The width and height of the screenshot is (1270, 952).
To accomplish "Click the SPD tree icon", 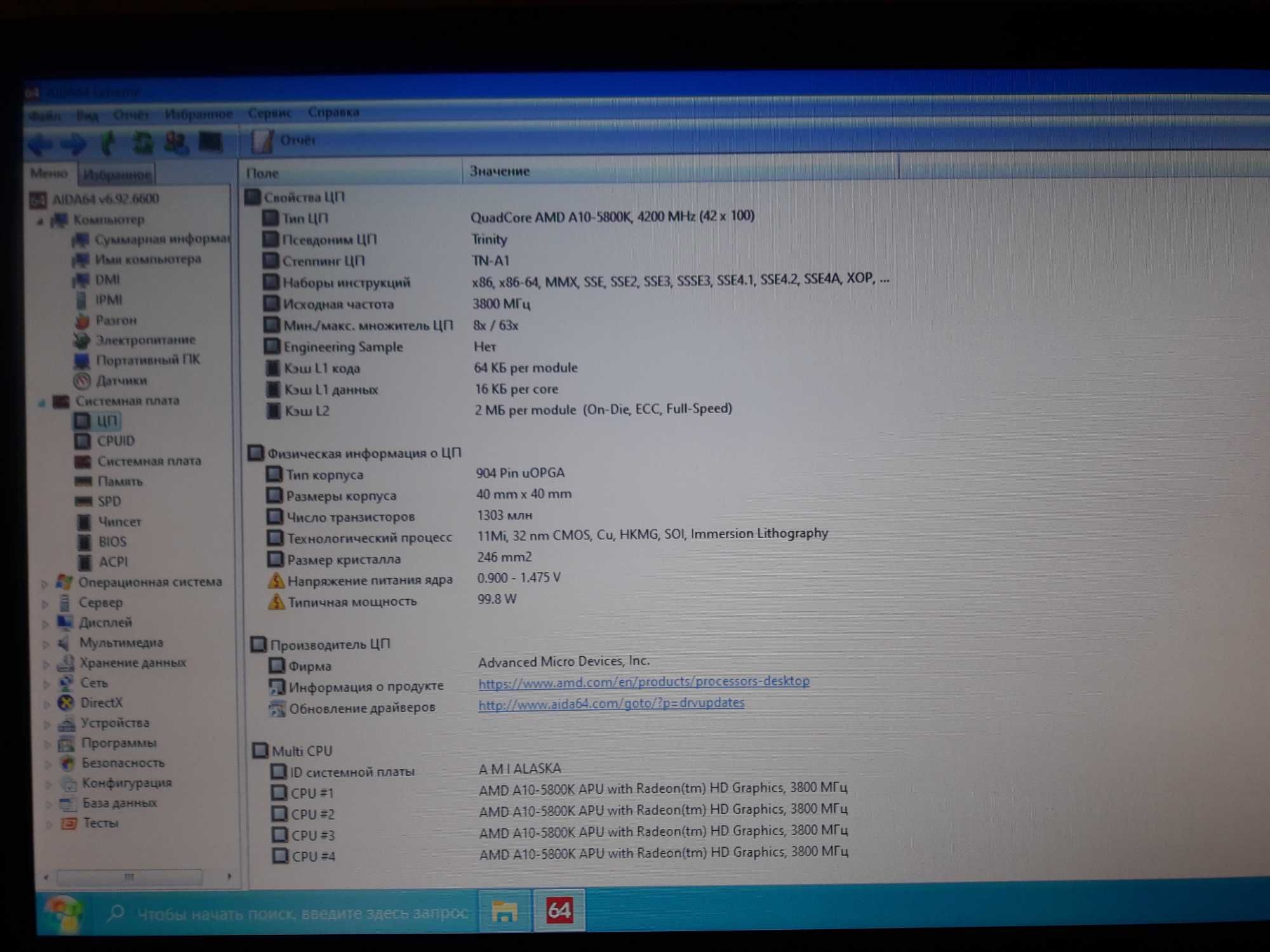I will 83,502.
